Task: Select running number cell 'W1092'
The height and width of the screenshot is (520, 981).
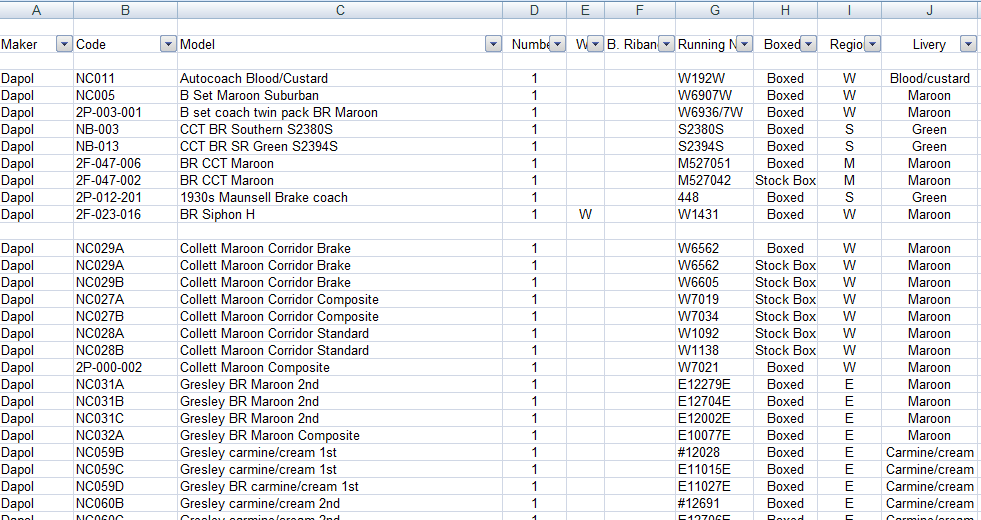Action: tap(714, 333)
